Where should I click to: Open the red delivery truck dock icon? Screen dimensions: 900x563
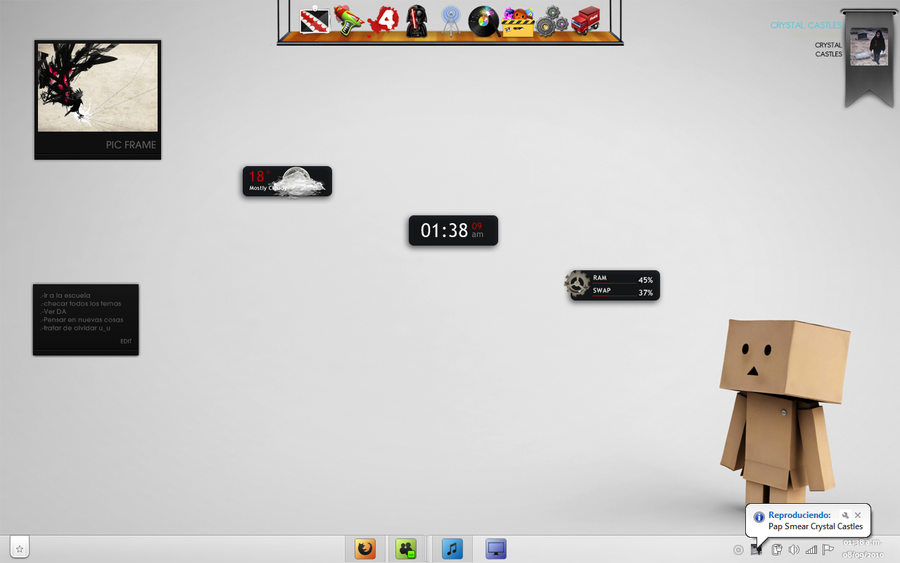click(x=586, y=20)
